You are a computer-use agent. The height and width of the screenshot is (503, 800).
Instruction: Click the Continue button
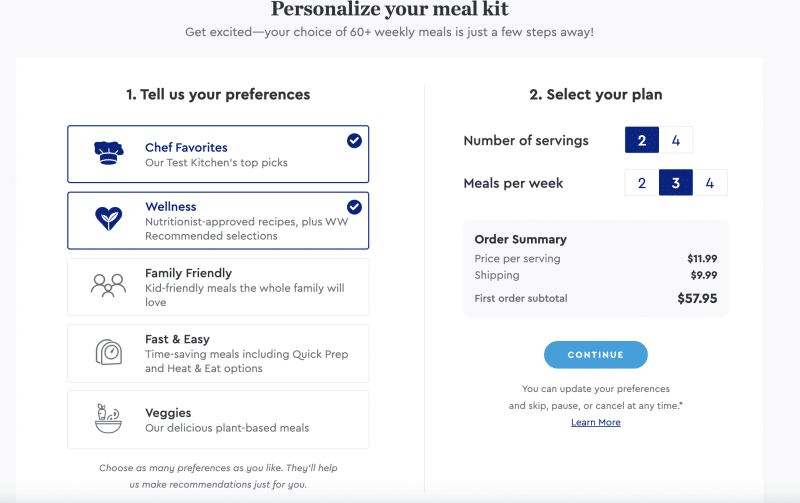(596, 355)
